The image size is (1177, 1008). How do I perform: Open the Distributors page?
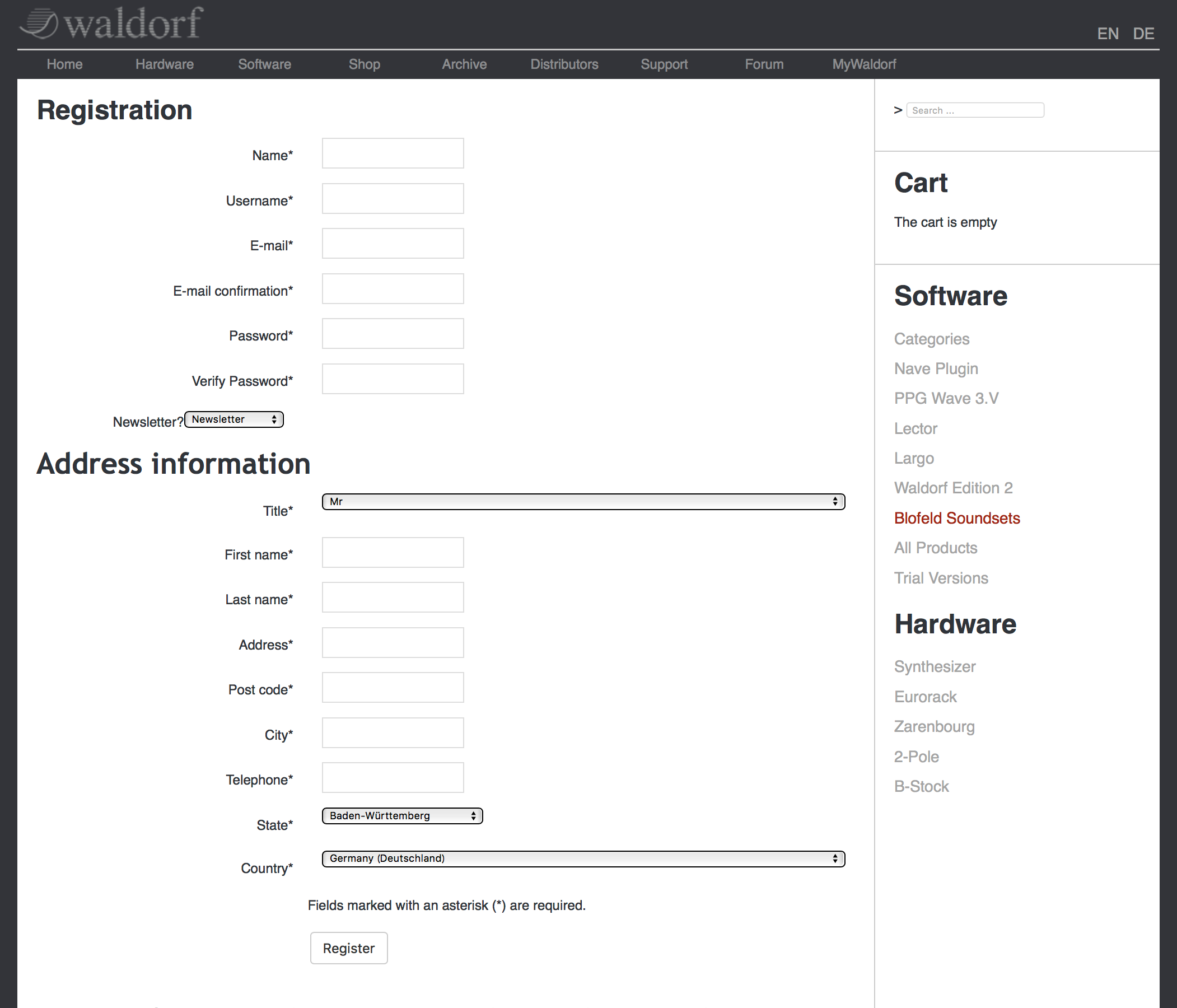(564, 64)
